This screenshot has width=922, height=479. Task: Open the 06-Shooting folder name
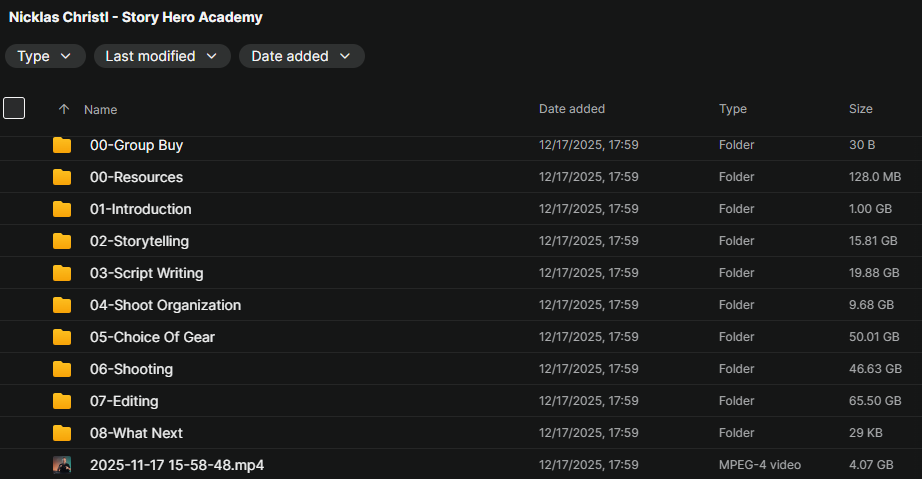[131, 369]
